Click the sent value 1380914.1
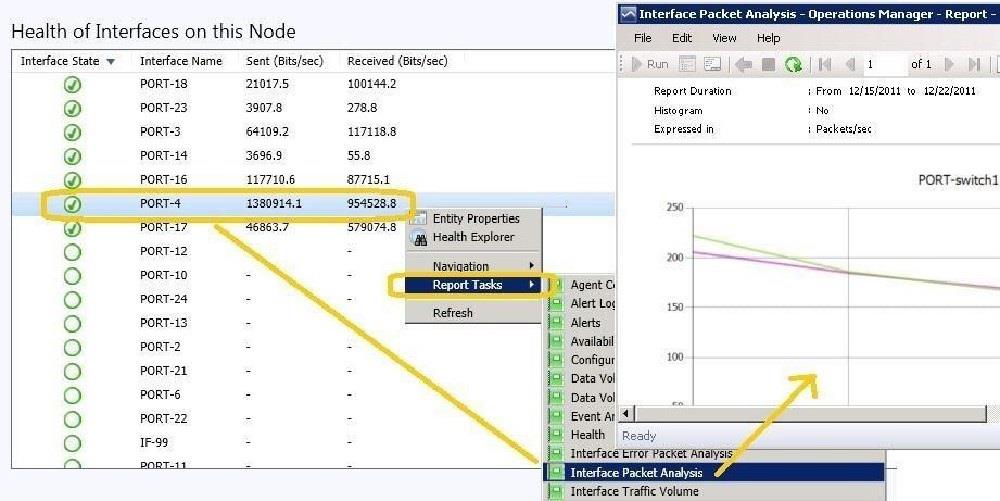Viewport: 1000px width, 501px height. pos(274,204)
